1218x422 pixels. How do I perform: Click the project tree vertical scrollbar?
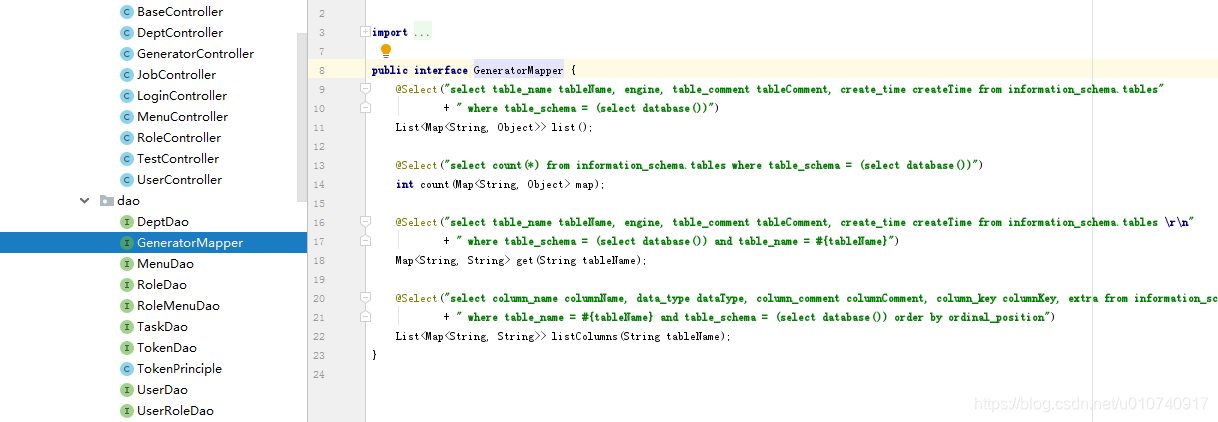tap(302, 117)
